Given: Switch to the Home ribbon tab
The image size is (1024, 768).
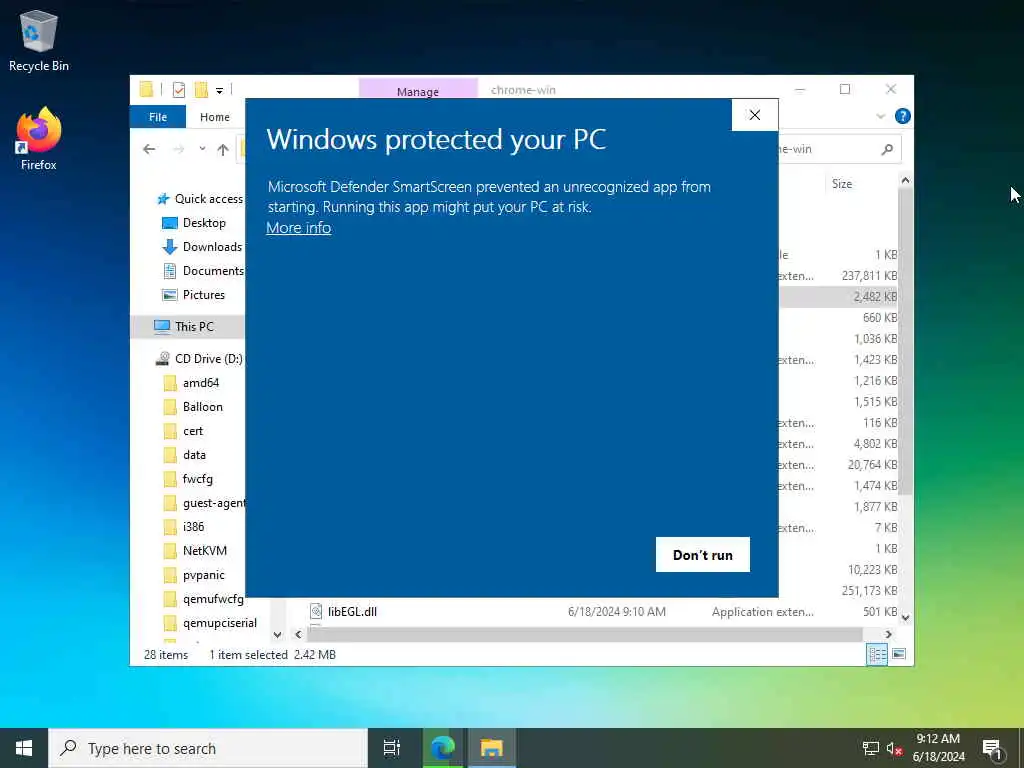Looking at the screenshot, I should tap(215, 117).
